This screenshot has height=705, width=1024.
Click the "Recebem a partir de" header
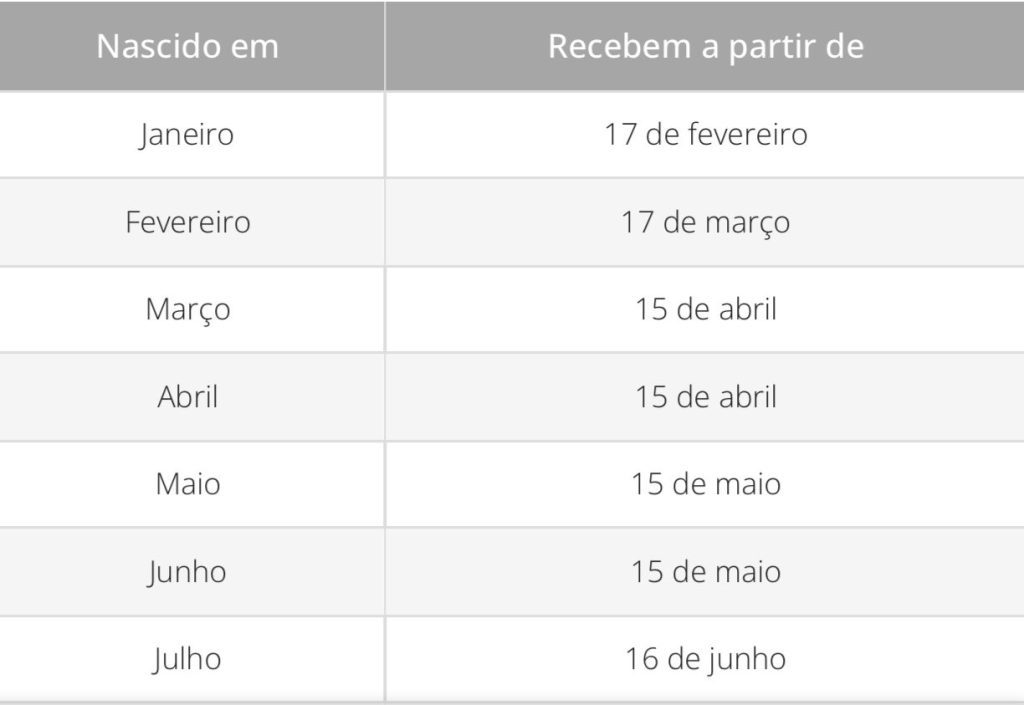705,47
